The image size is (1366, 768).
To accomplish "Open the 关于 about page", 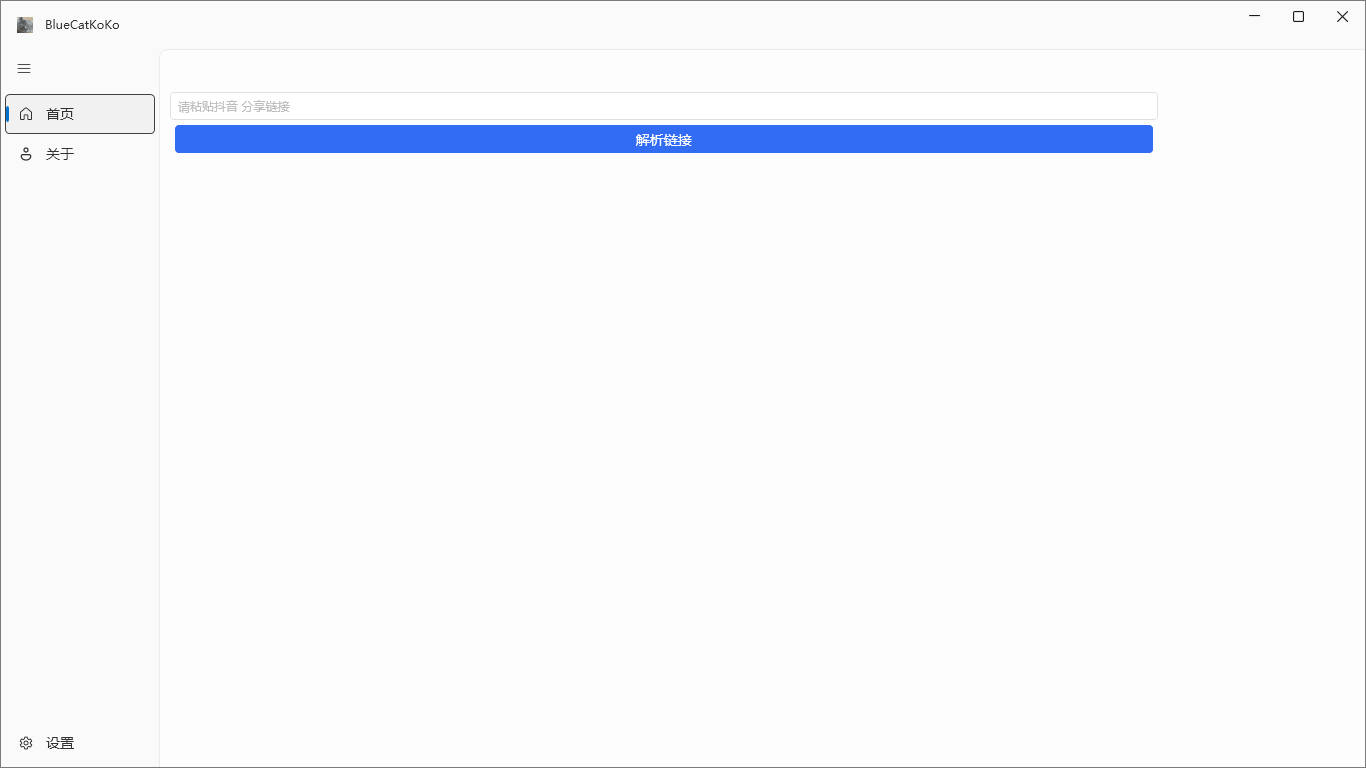I will (x=80, y=154).
